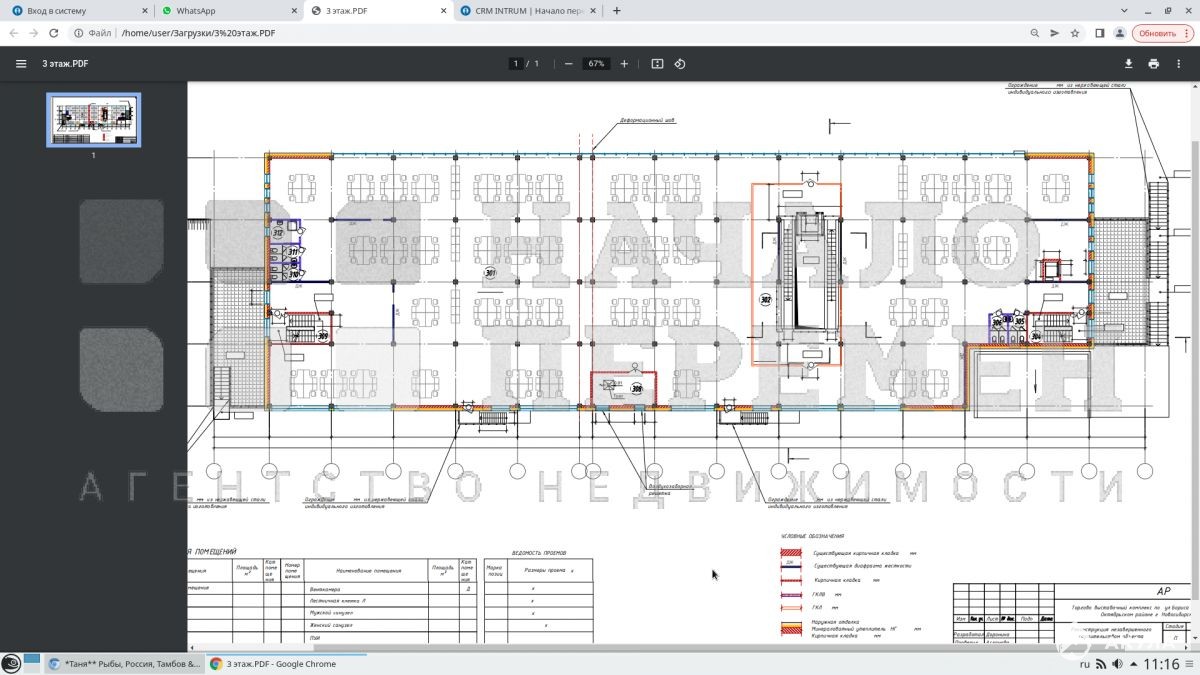Screen dimensions: 1200x675
Task: Click the zoom magnifier in address bar
Action: [x=1035, y=33]
